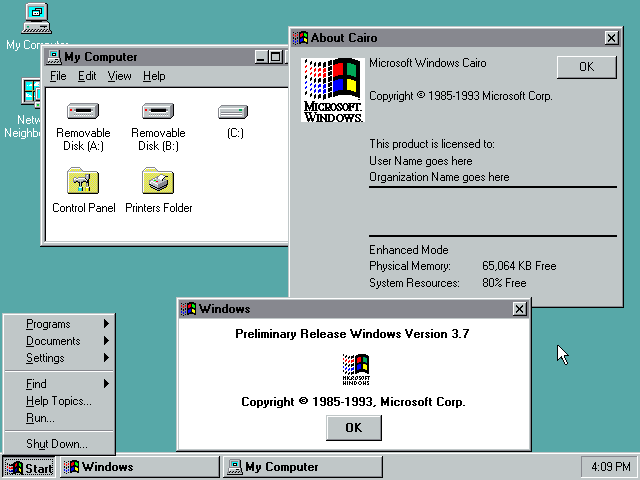Click the small Windows logo in version dialog

point(356,369)
